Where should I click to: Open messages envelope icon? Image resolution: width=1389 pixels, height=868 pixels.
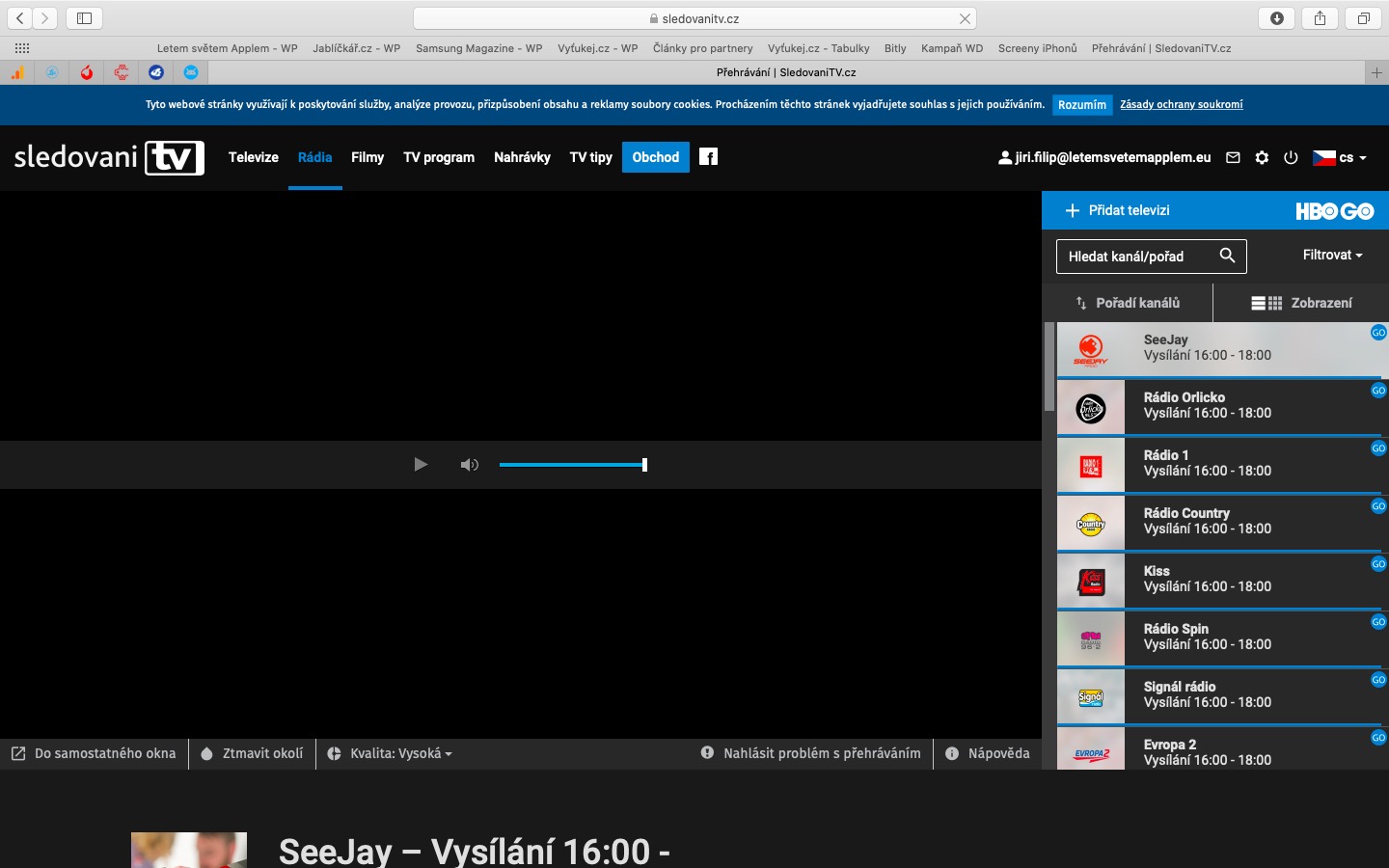point(1233,157)
